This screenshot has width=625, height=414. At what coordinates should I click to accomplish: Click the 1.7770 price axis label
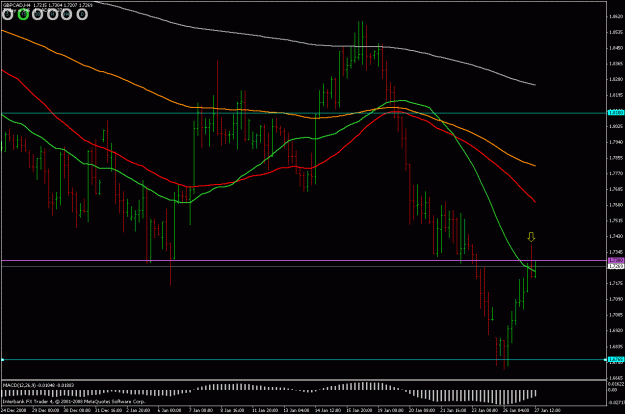tap(616, 174)
